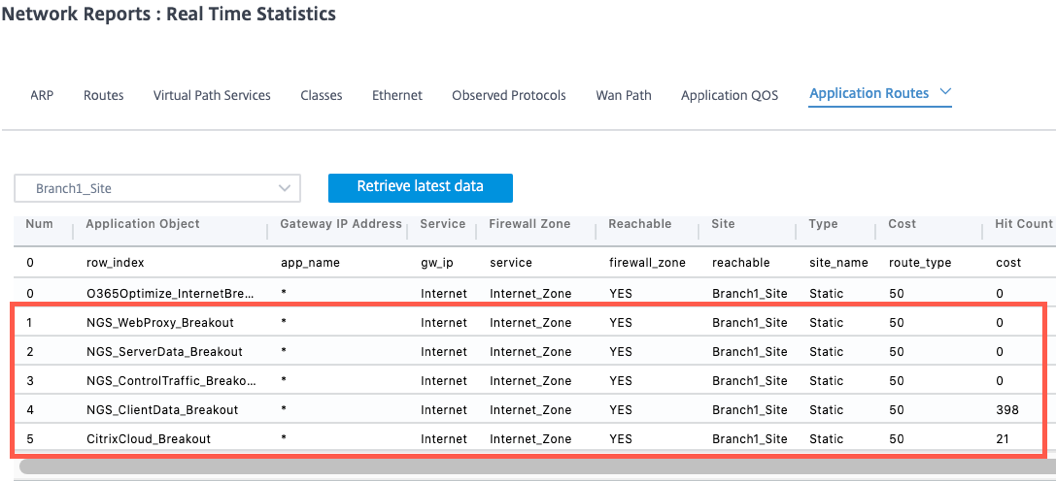The image size is (1056, 481).
Task: Select NGS_ServerData_Breakout application object
Action: point(164,352)
